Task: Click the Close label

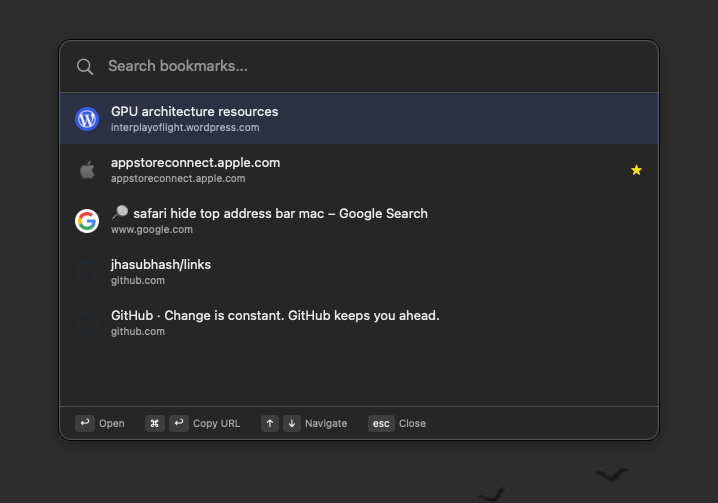Action: click(x=412, y=423)
